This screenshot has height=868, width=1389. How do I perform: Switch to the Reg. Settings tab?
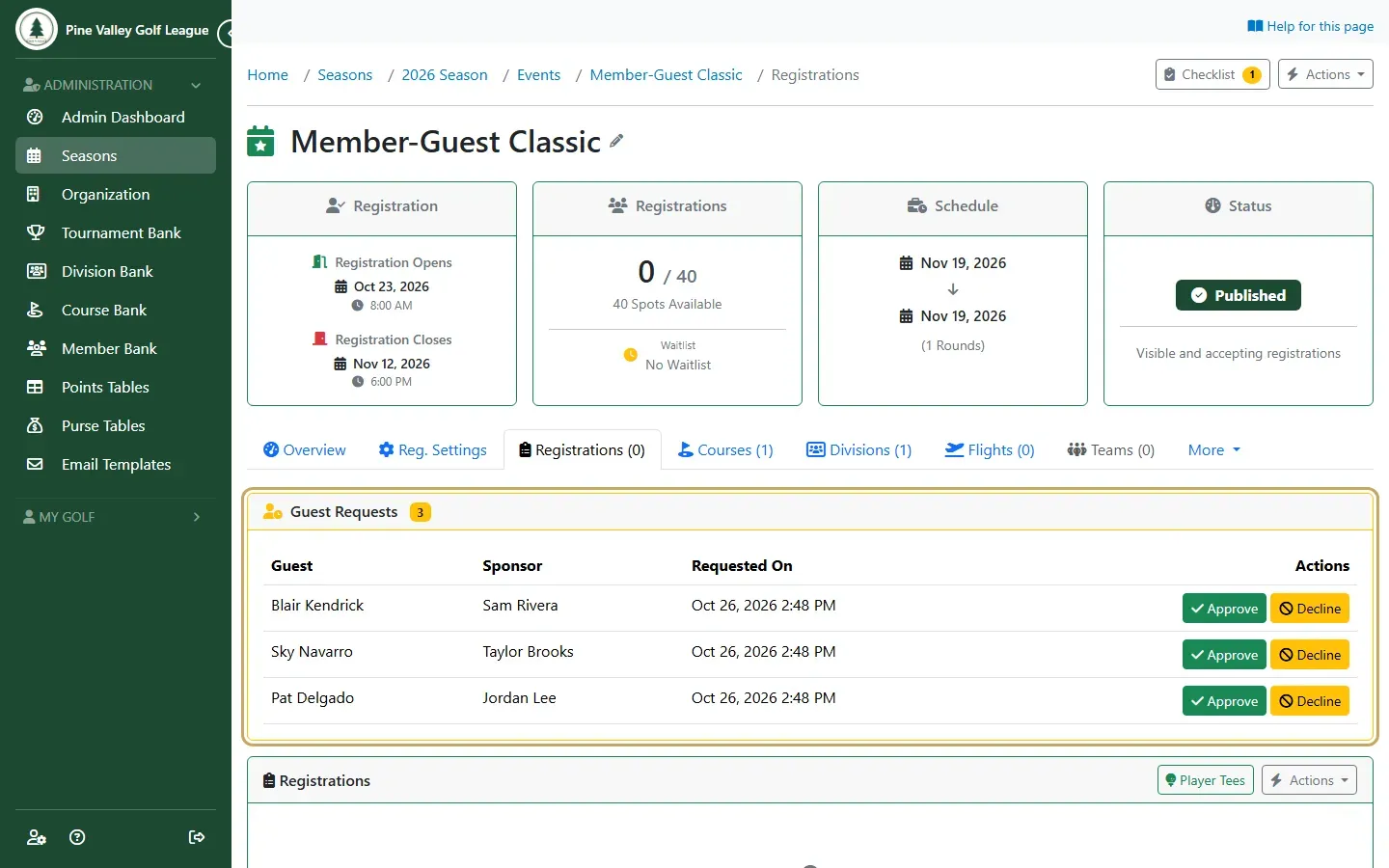(433, 449)
